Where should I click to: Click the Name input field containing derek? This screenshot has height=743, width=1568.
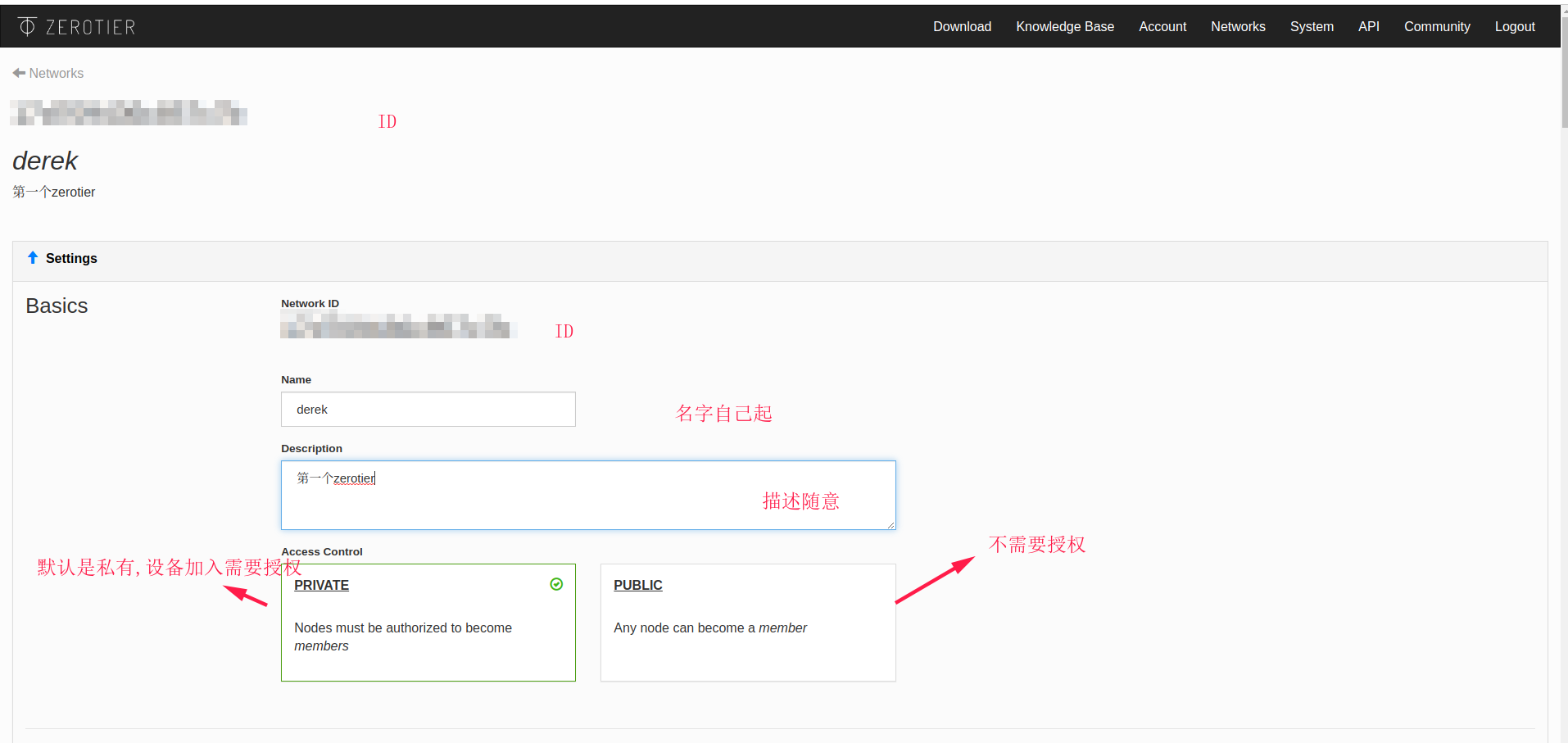tap(428, 410)
